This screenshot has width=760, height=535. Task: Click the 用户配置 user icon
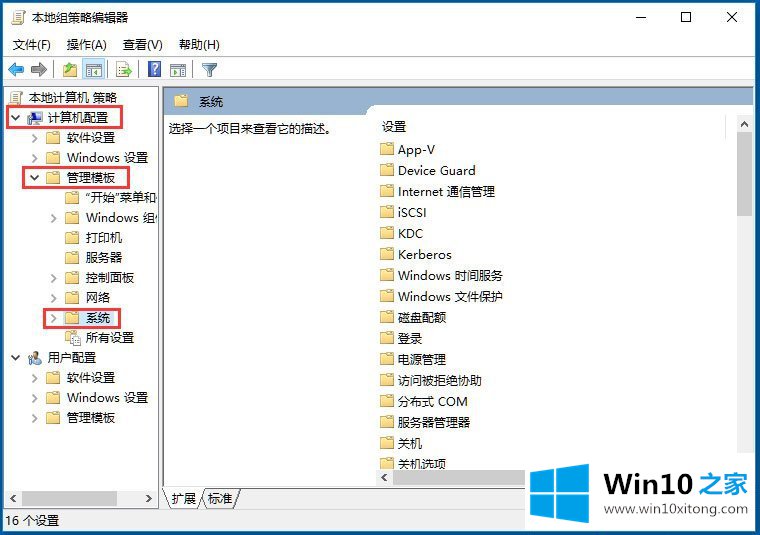(34, 358)
